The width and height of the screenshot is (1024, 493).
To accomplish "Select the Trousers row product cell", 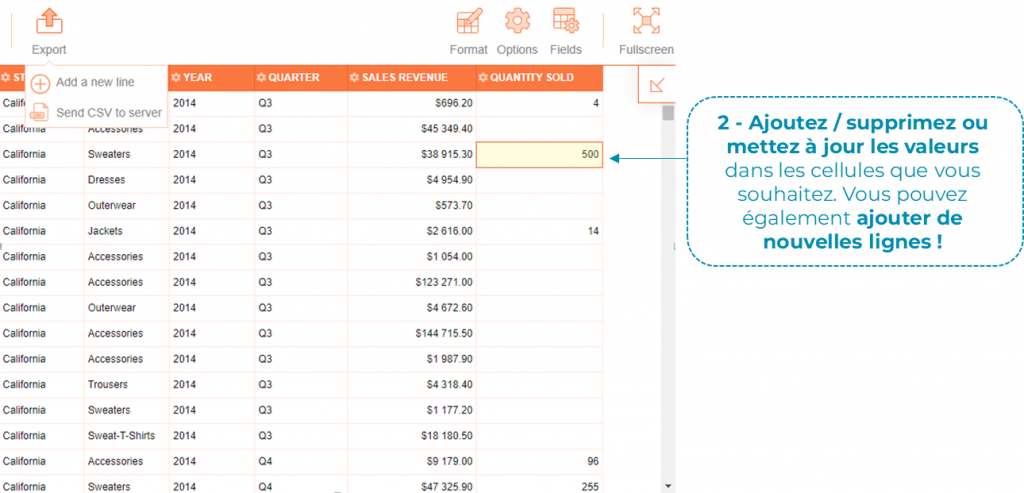I will click(126, 385).
